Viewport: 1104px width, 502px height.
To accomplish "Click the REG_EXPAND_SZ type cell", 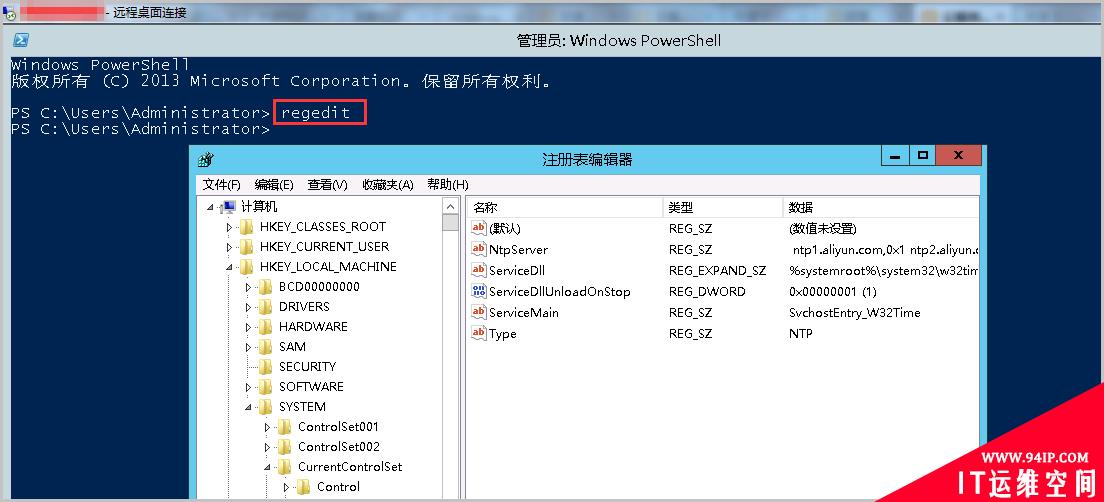I will coord(717,270).
